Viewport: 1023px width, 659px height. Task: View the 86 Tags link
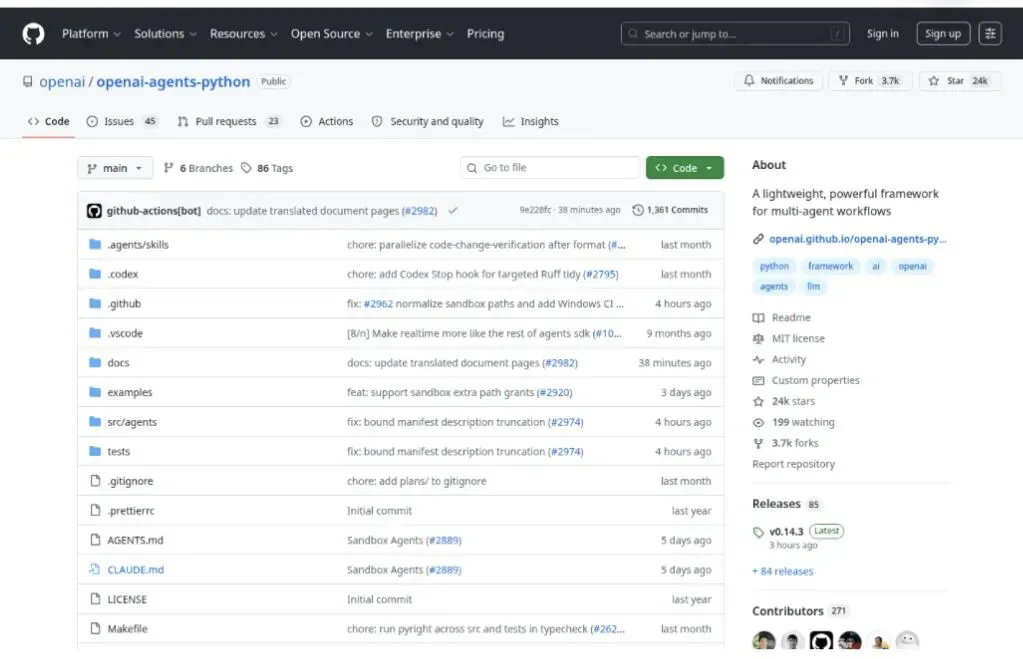pos(267,168)
